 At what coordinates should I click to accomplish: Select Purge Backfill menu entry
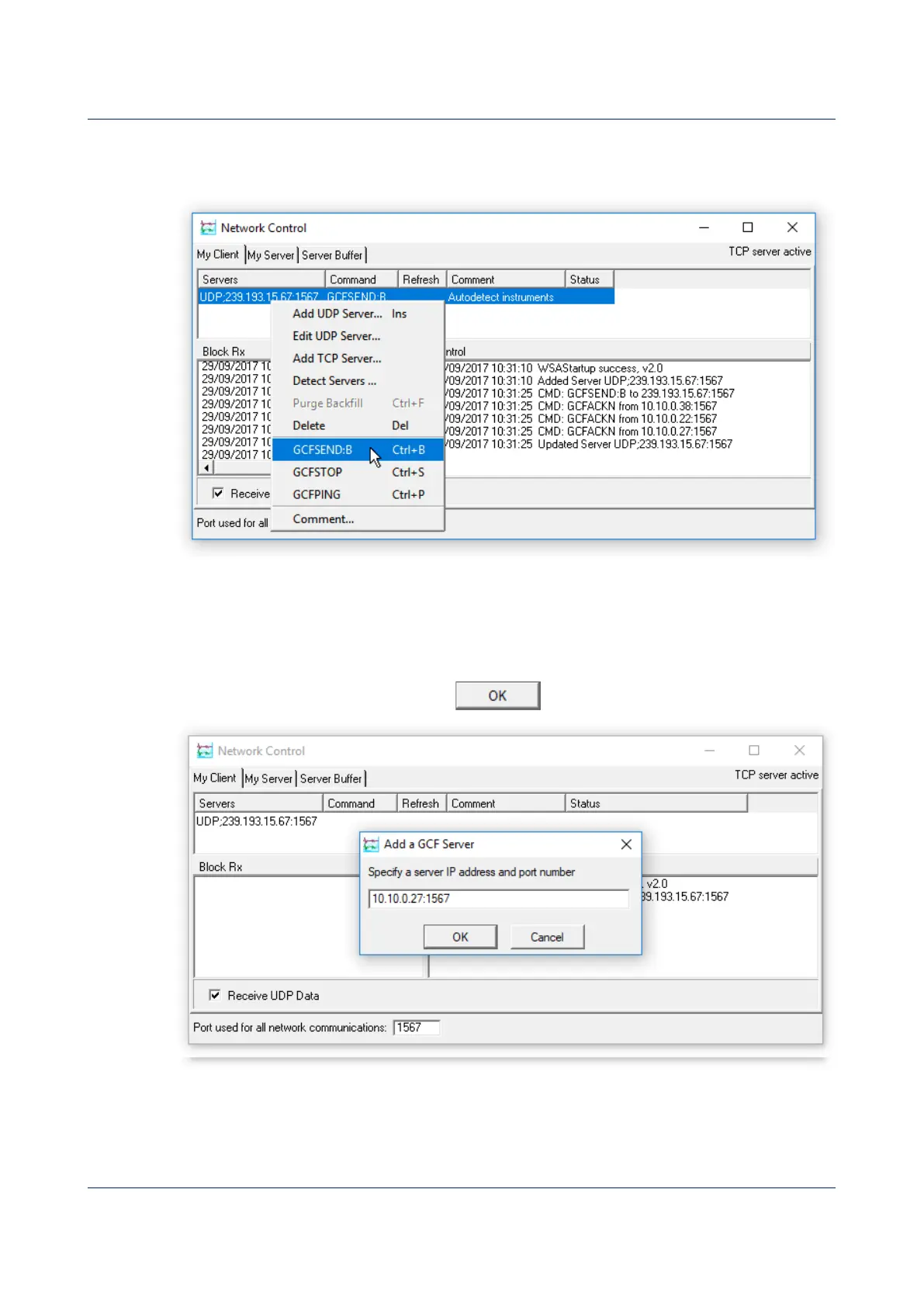tap(358, 404)
